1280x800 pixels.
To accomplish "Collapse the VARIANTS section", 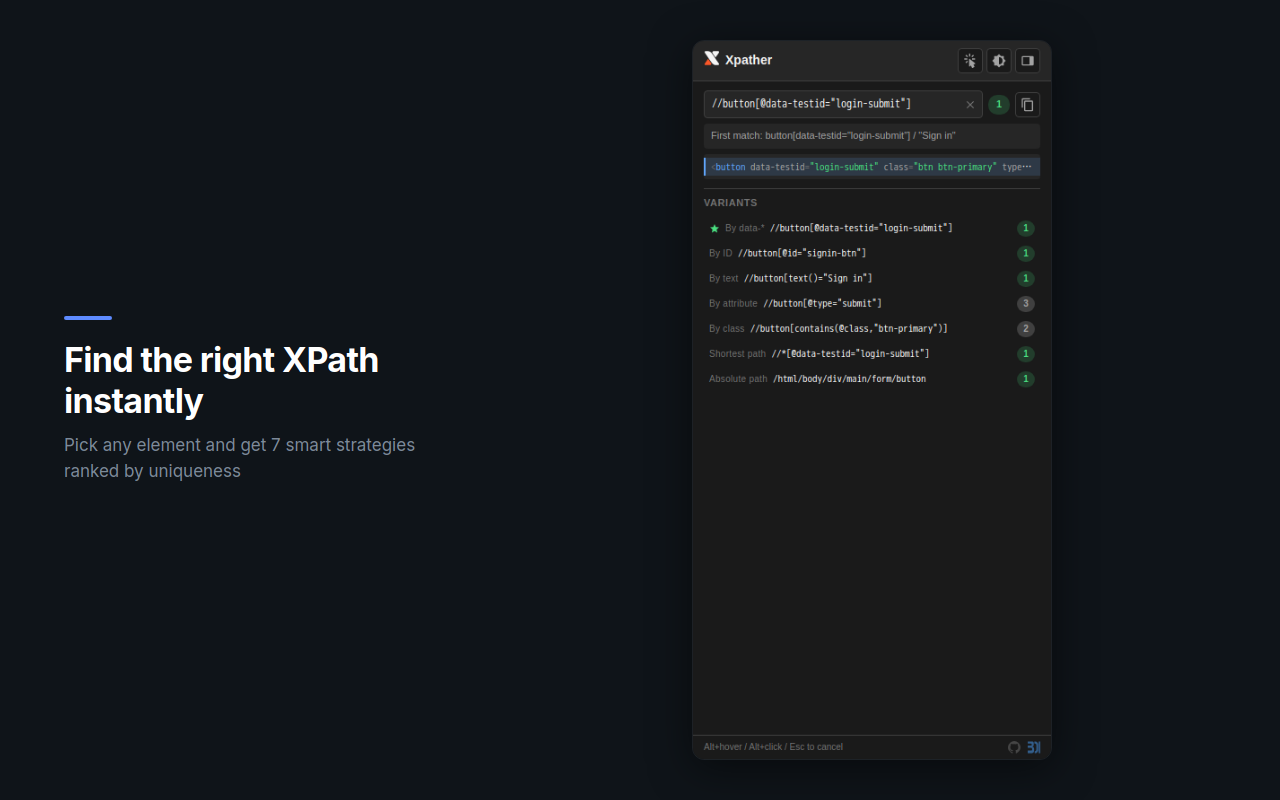I will (730, 202).
